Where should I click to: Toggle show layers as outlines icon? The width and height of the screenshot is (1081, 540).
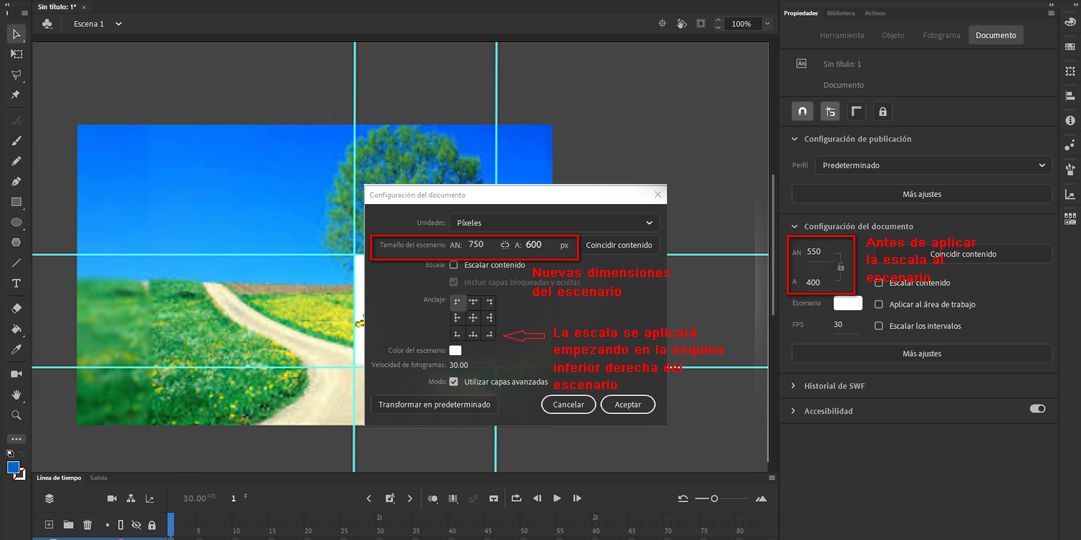[x=121, y=525]
